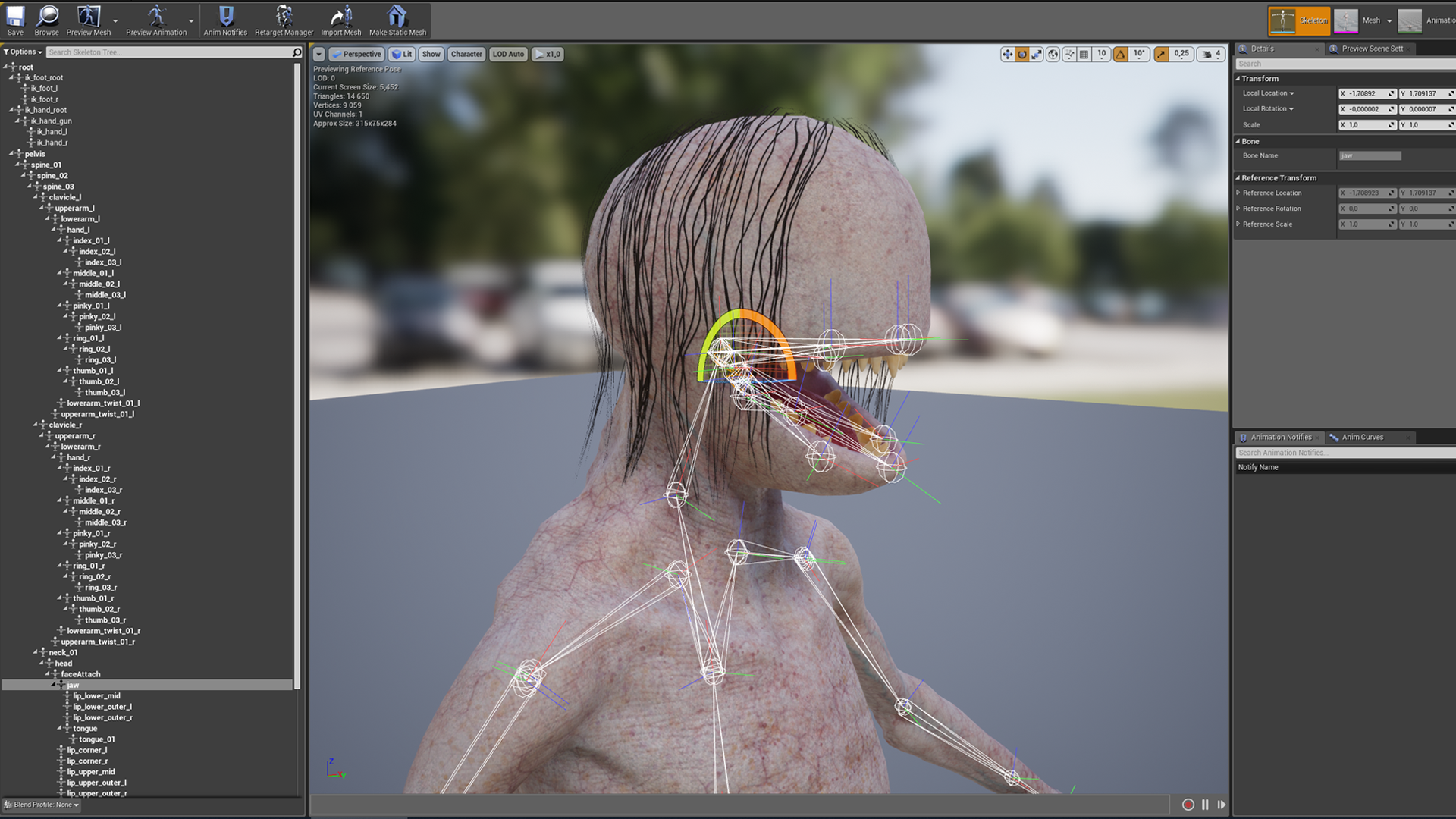
Task: Open the Local Location dropdown arrow
Action: pos(1291,93)
